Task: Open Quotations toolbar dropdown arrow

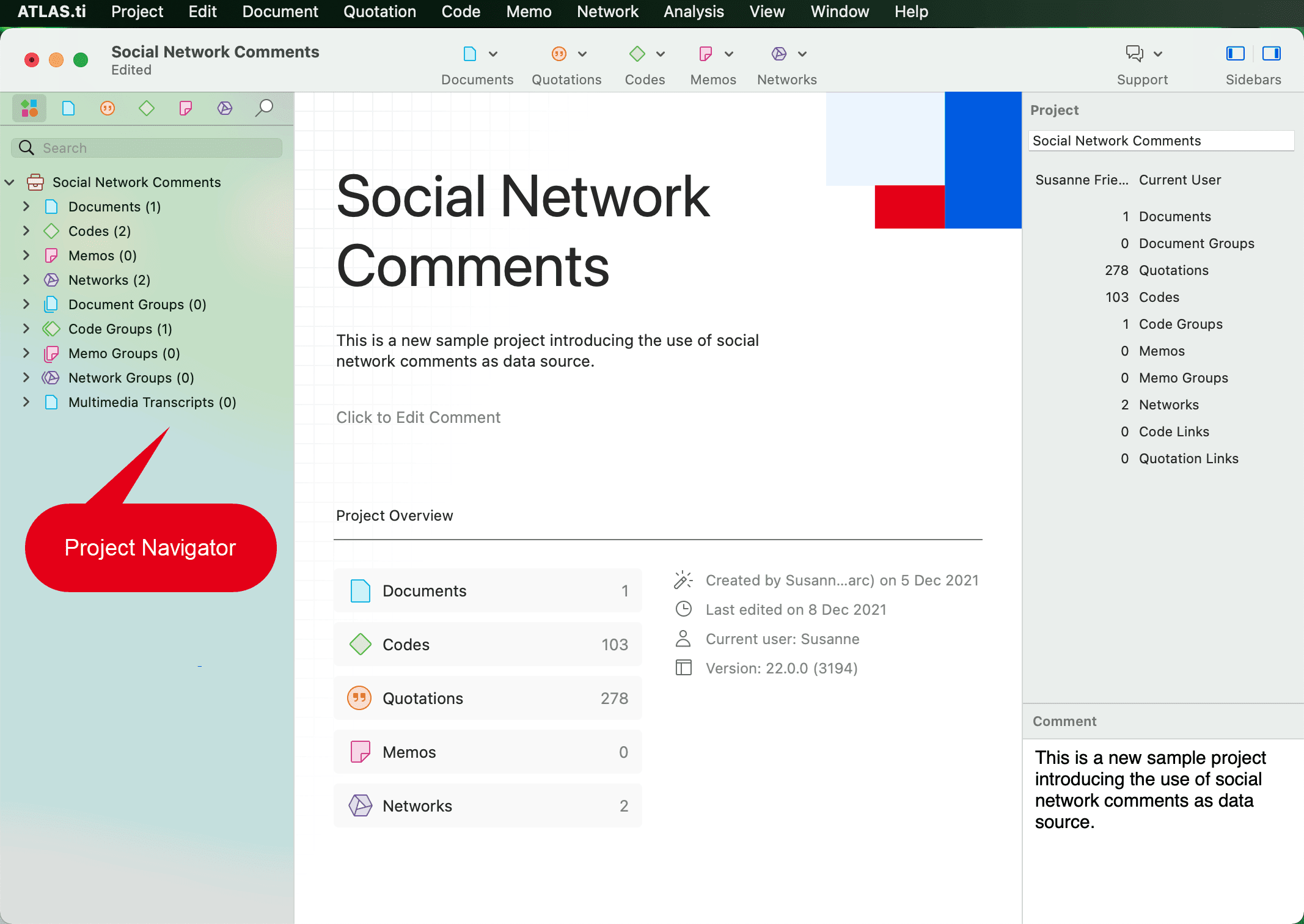Action: click(582, 54)
